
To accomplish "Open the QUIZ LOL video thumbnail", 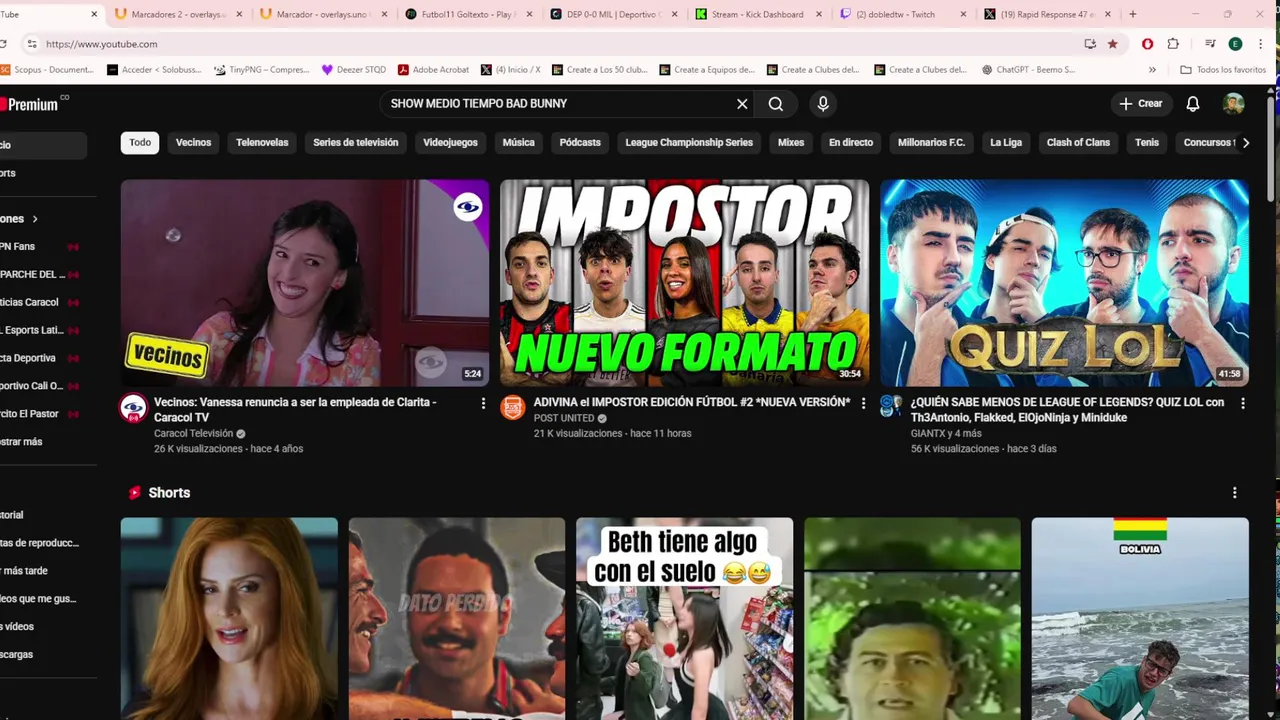I will (1064, 283).
